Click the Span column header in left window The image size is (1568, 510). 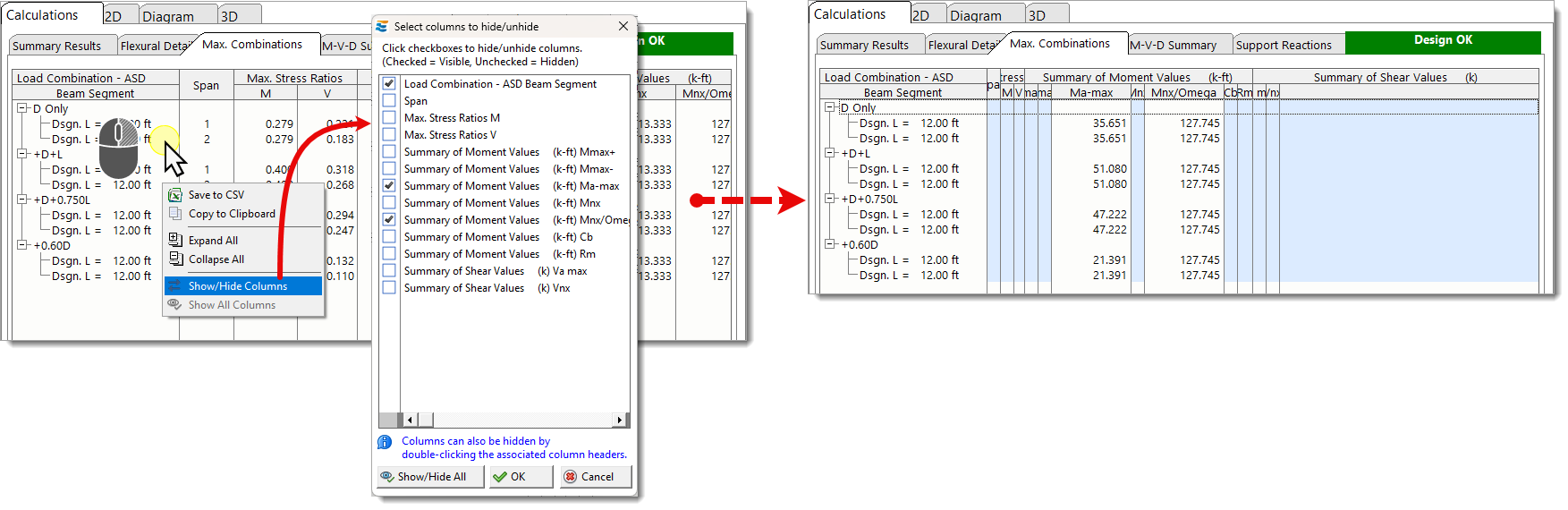click(206, 86)
